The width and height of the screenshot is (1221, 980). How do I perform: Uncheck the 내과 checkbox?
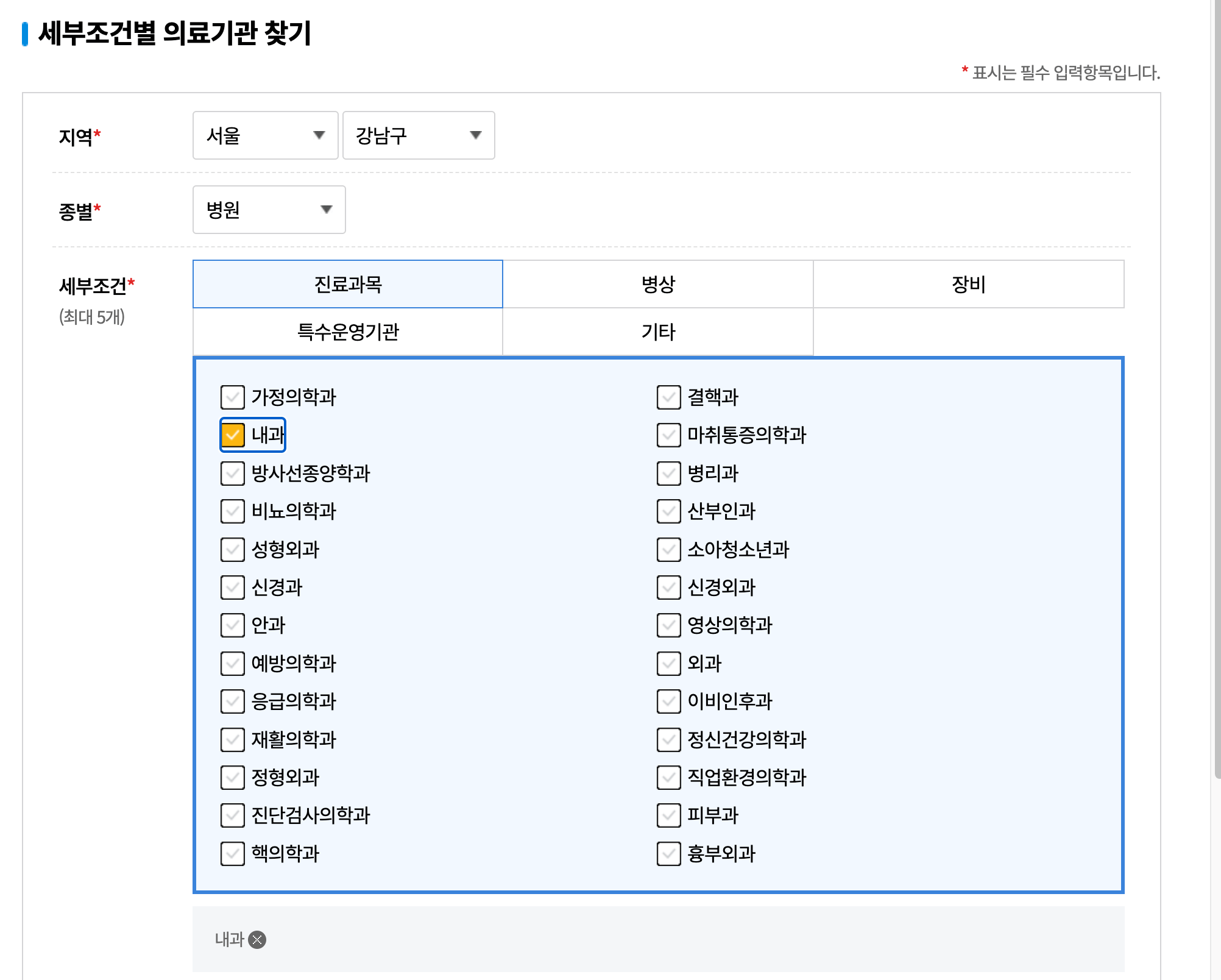click(233, 435)
